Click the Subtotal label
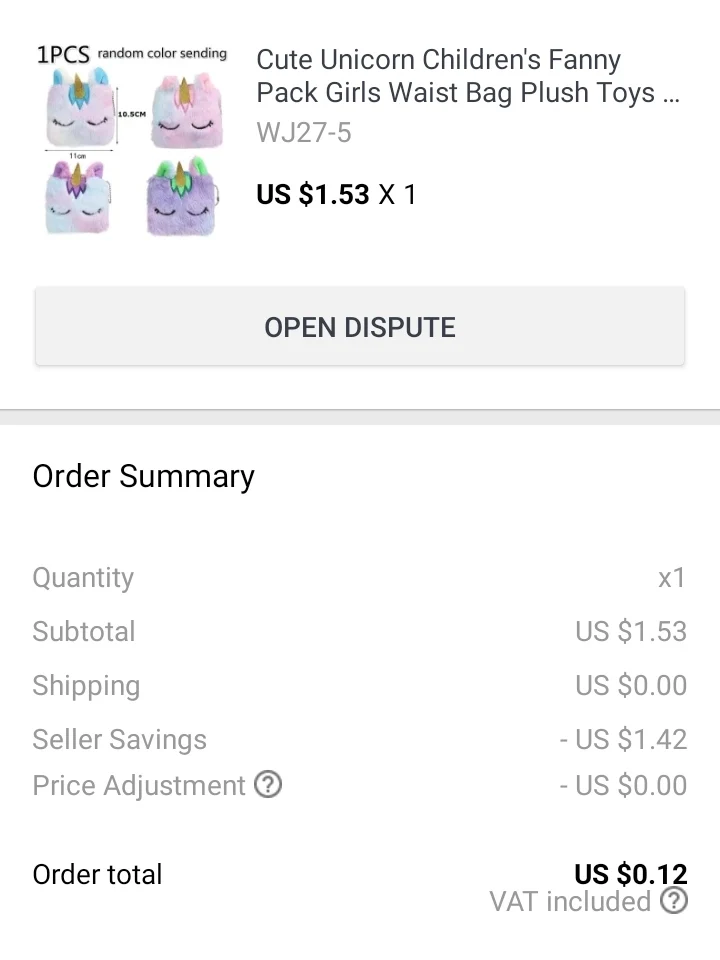The height and width of the screenshot is (960, 720). [84, 632]
